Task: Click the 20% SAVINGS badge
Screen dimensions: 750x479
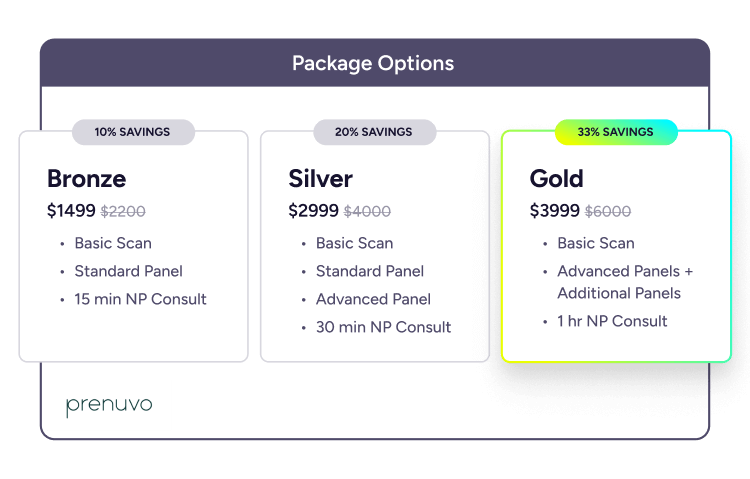Action: point(374,132)
